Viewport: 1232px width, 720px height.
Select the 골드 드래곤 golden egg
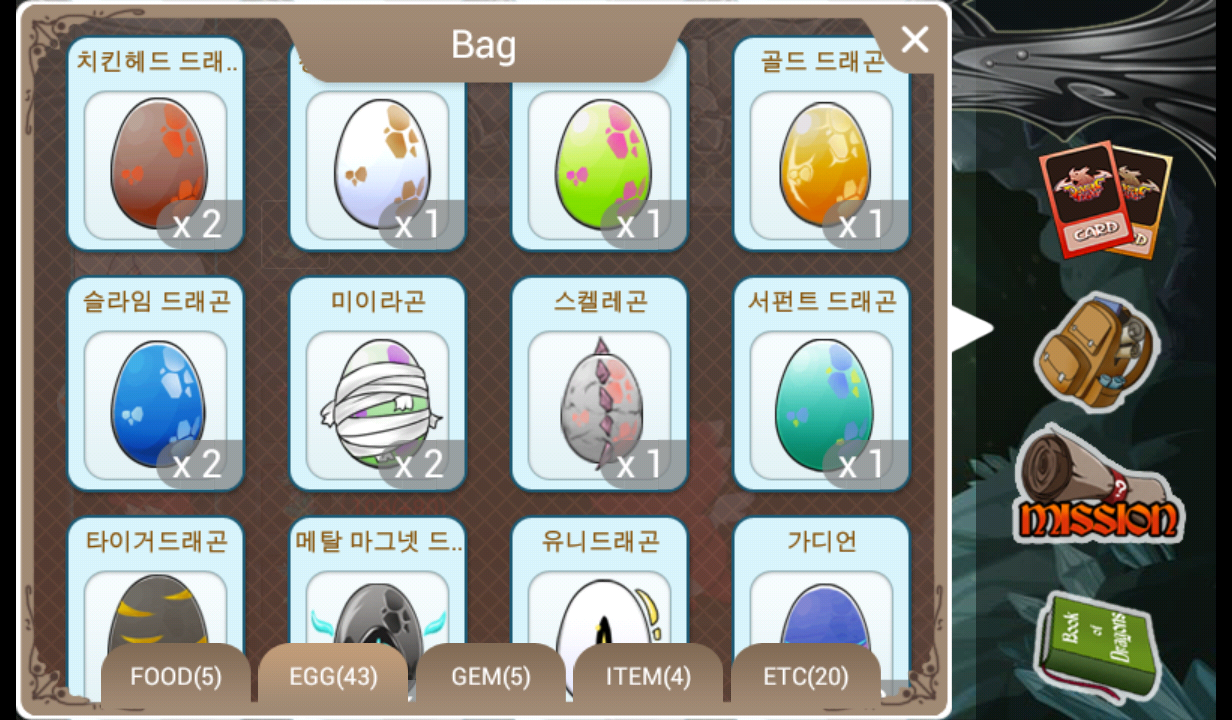(x=822, y=145)
